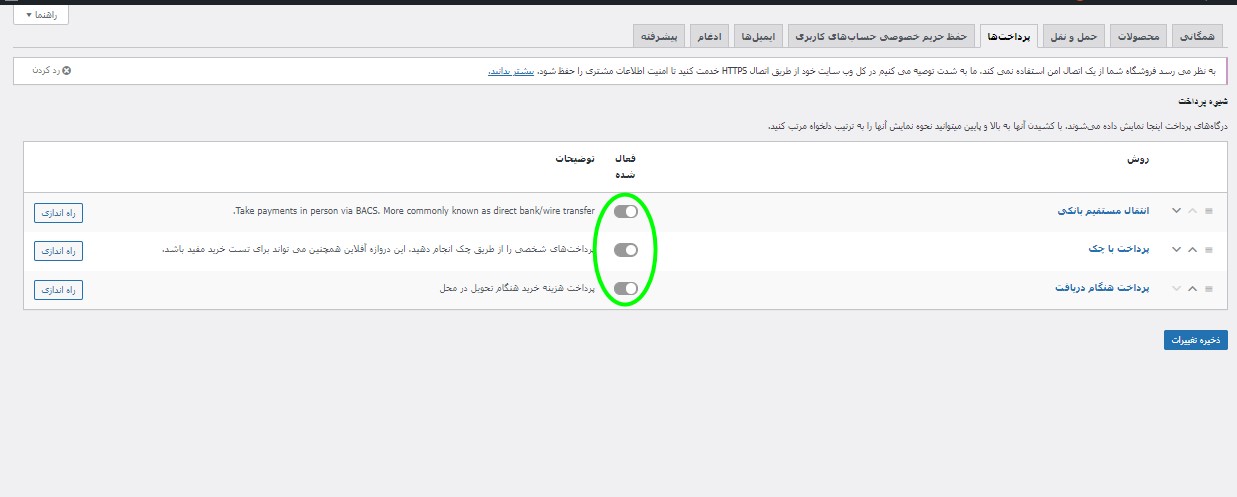
Task: Switch to the محصولات tab
Action: click(1137, 37)
